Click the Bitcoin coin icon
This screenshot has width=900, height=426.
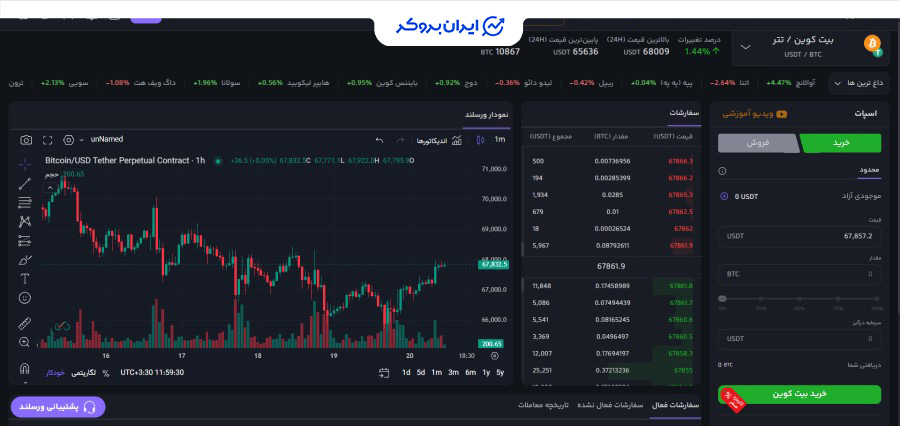tap(872, 44)
